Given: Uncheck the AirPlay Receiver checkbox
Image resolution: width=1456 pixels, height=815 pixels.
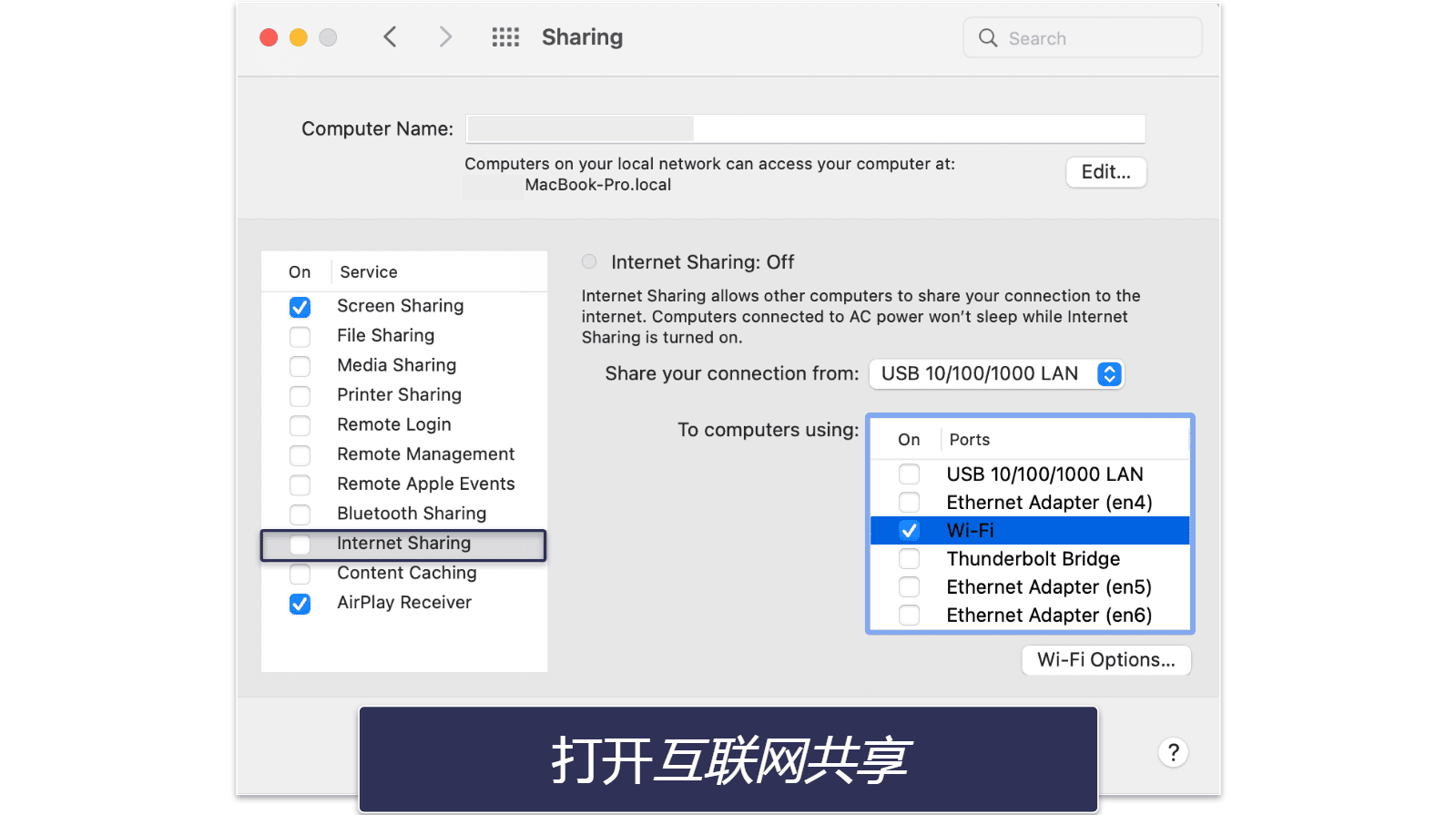Looking at the screenshot, I should 300,604.
